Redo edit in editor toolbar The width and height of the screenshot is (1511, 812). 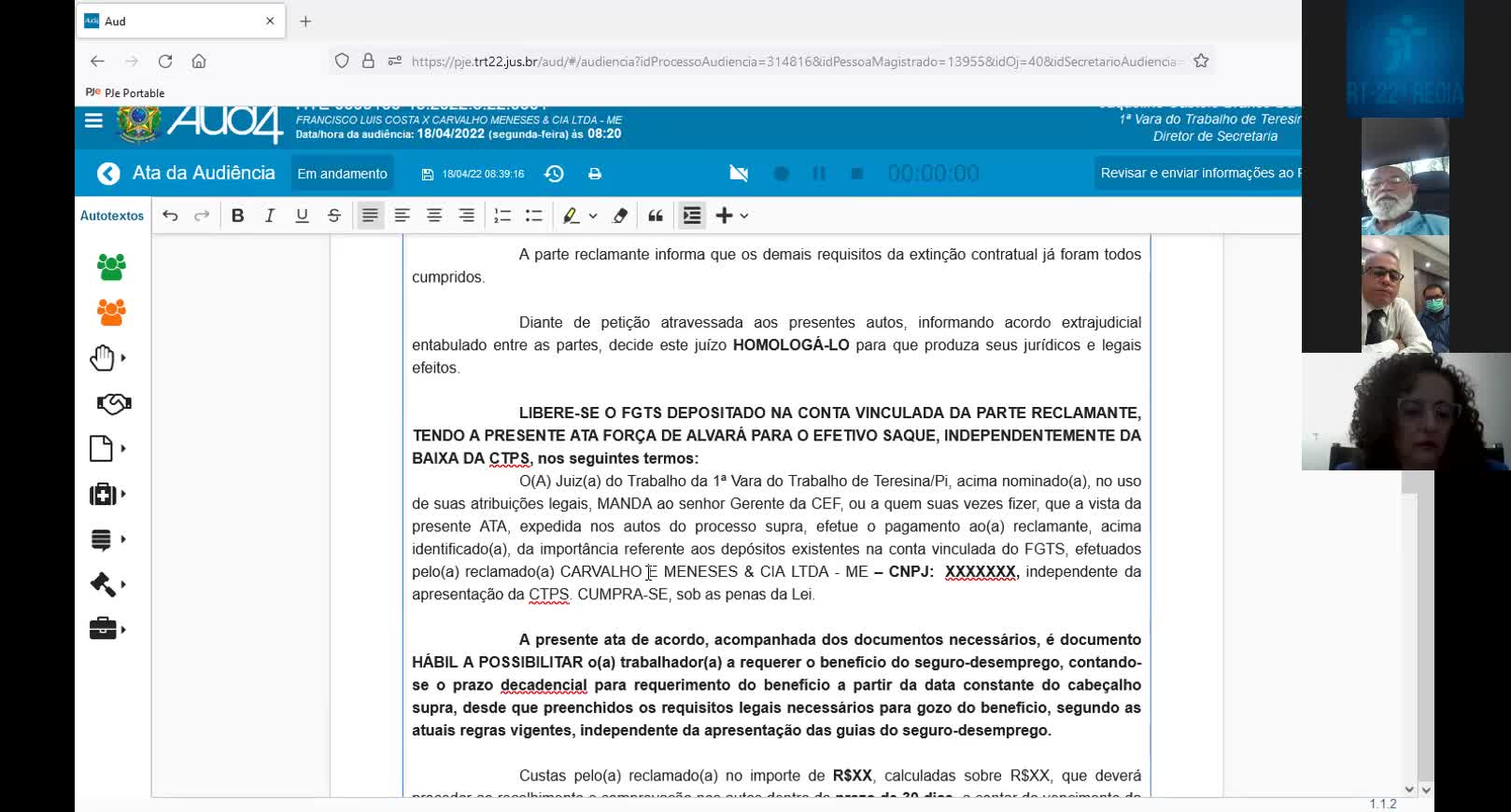202,216
